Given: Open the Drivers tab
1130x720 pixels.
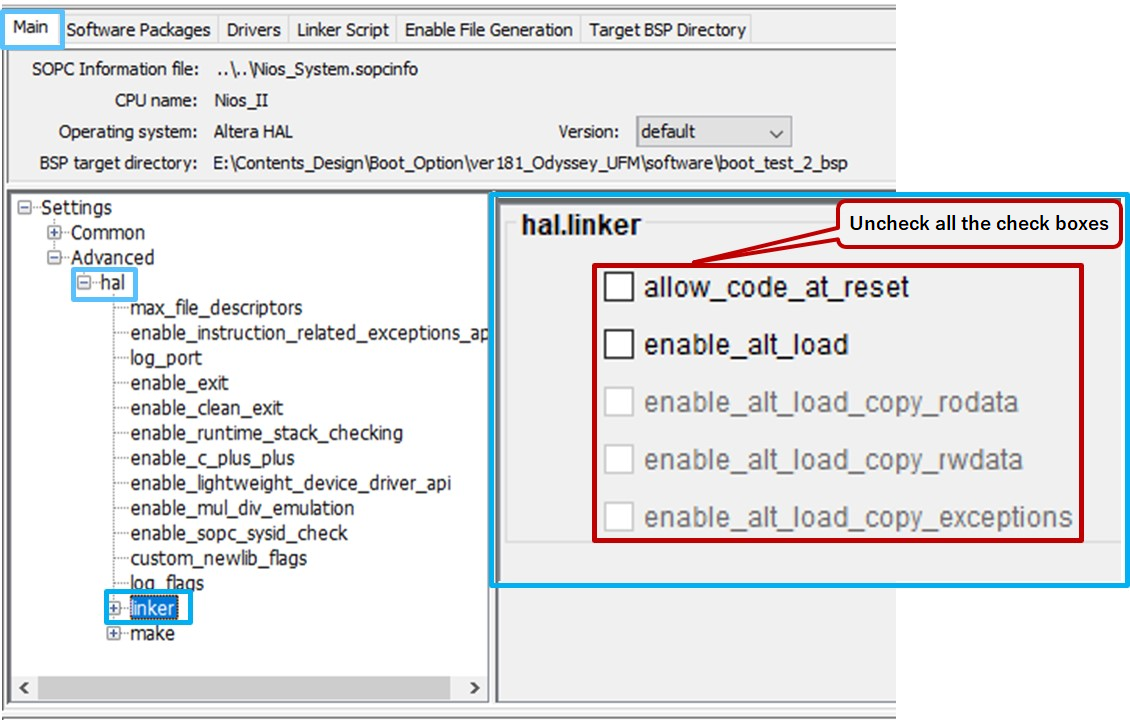Looking at the screenshot, I should [x=253, y=29].
